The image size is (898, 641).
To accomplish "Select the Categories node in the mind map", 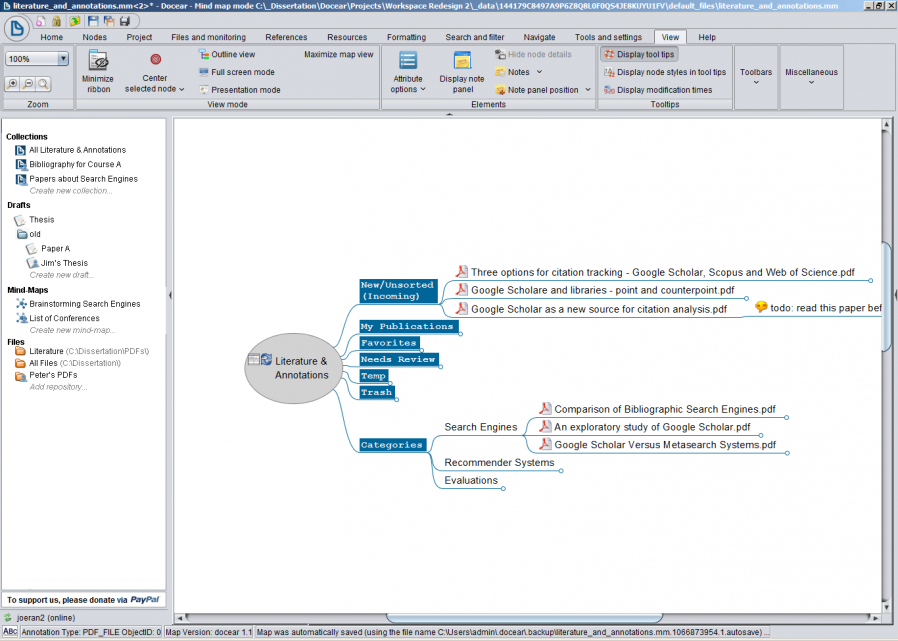I will 392,445.
